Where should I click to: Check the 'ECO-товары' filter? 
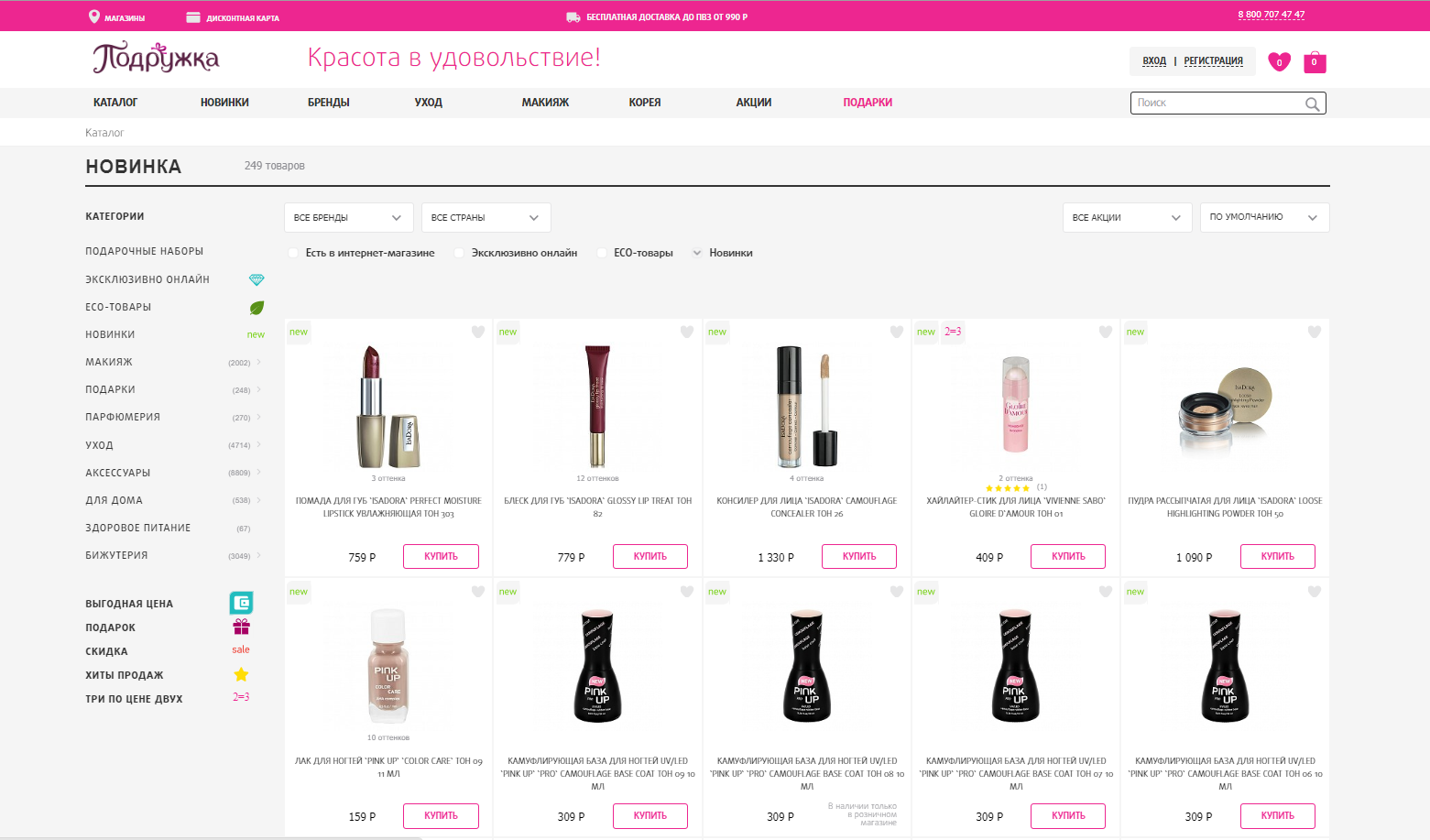[602, 253]
